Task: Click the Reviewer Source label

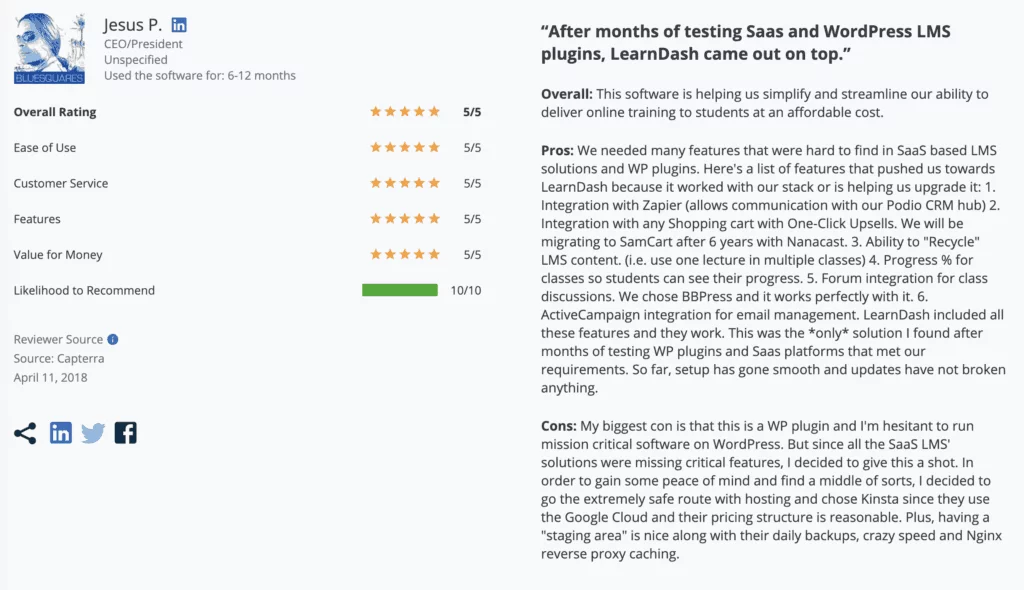Action: pyautogui.click(x=58, y=339)
